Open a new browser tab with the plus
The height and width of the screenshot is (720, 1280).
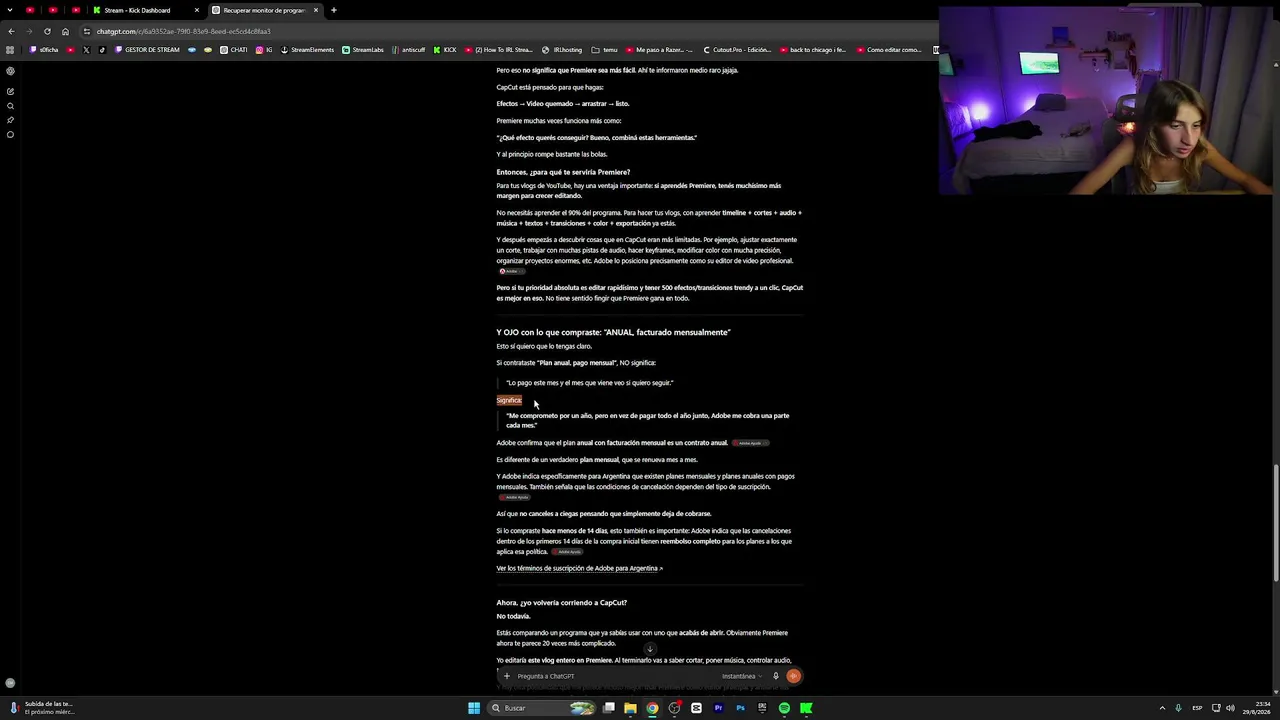tap(334, 10)
